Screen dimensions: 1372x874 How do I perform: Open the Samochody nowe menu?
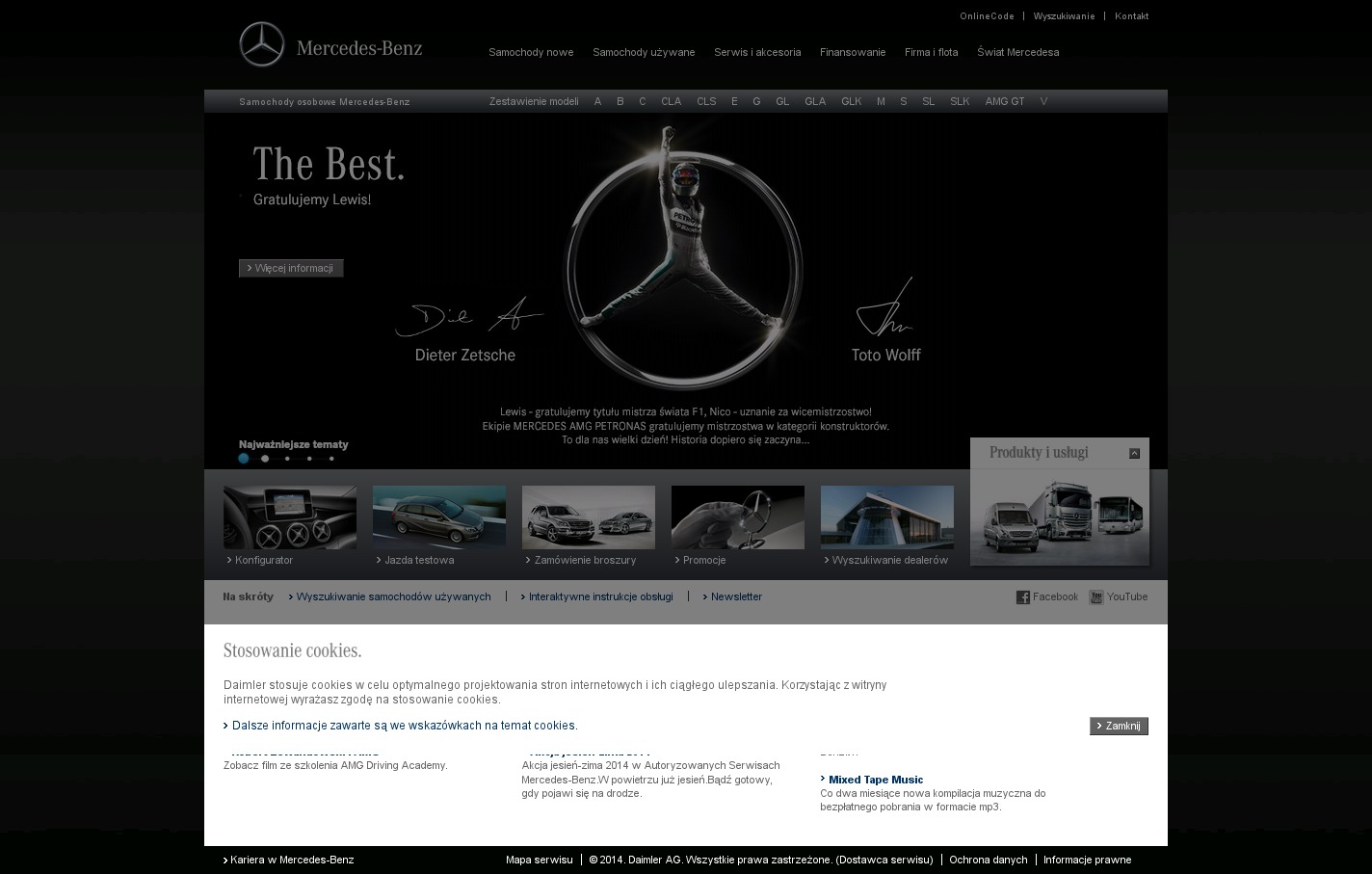pyautogui.click(x=531, y=52)
